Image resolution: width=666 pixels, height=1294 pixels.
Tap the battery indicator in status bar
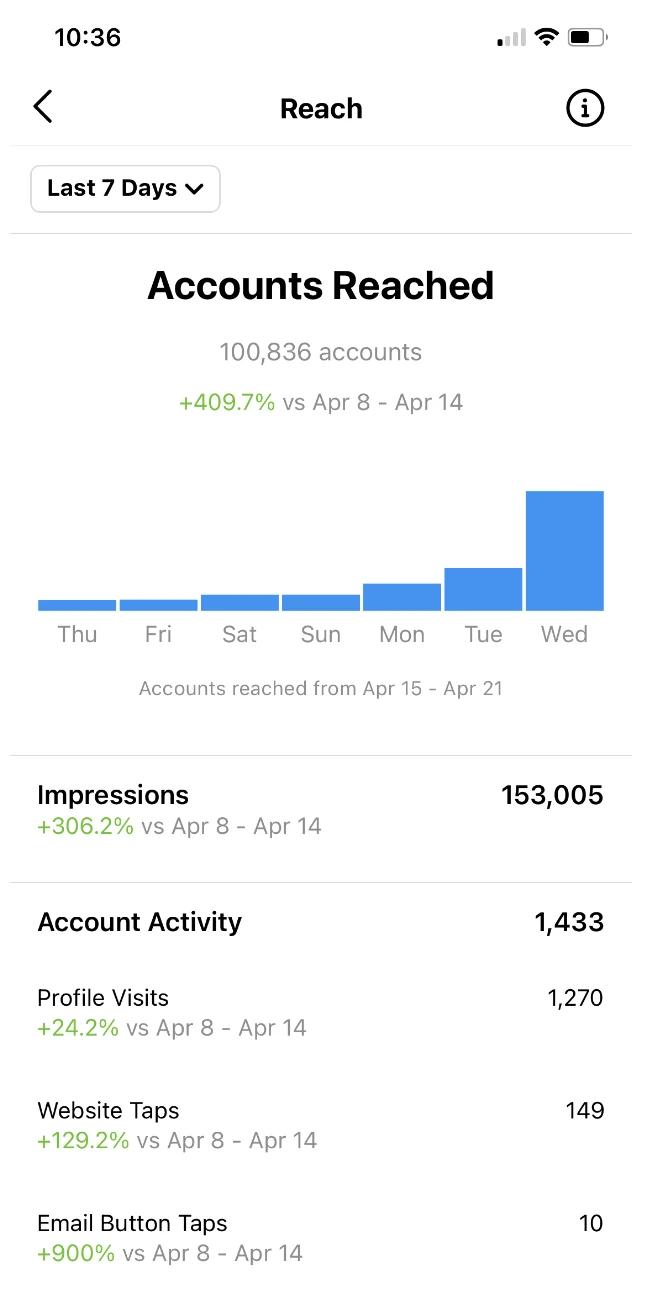[585, 36]
